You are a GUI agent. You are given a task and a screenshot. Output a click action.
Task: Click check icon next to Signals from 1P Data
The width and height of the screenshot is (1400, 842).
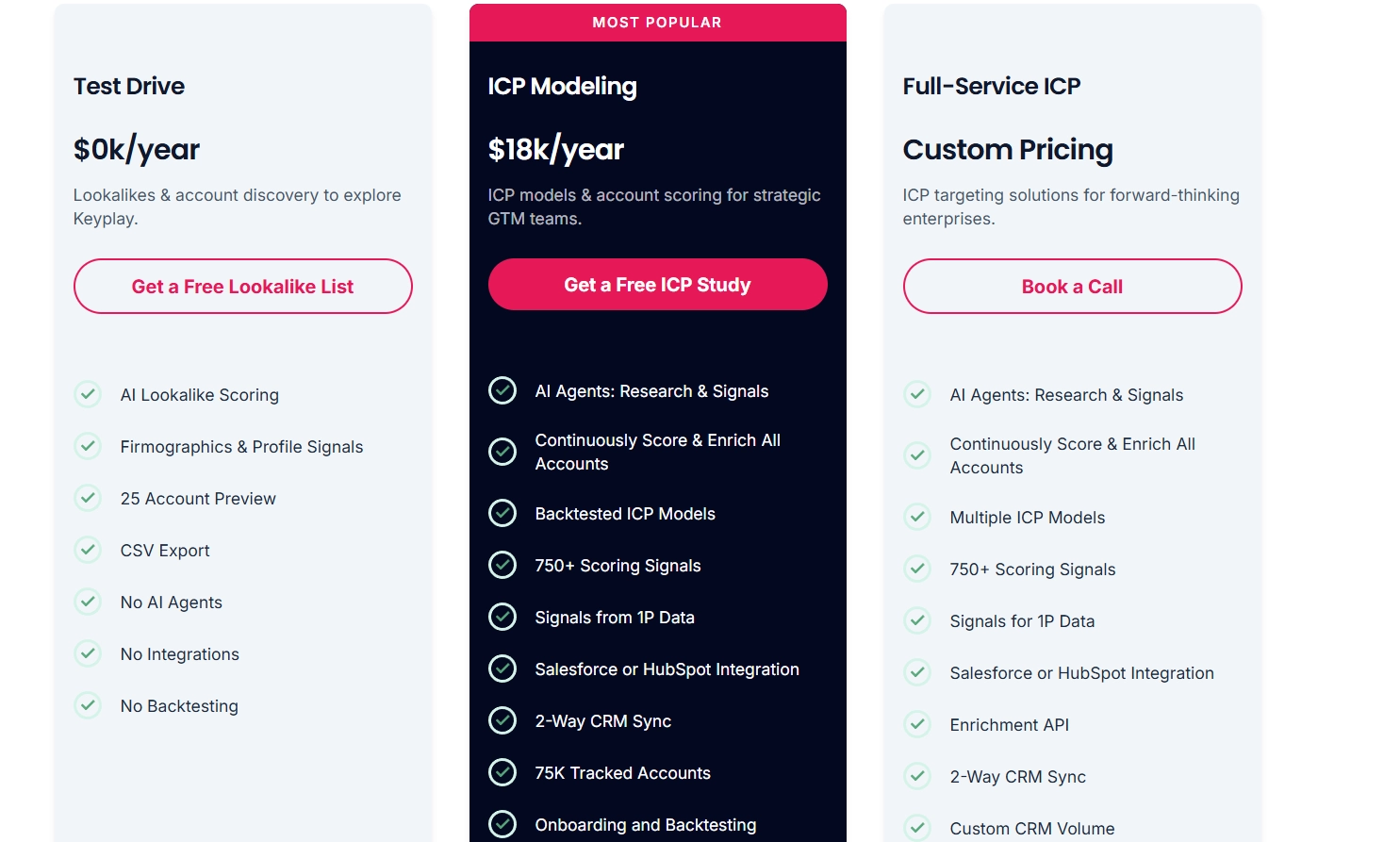pyautogui.click(x=502, y=617)
